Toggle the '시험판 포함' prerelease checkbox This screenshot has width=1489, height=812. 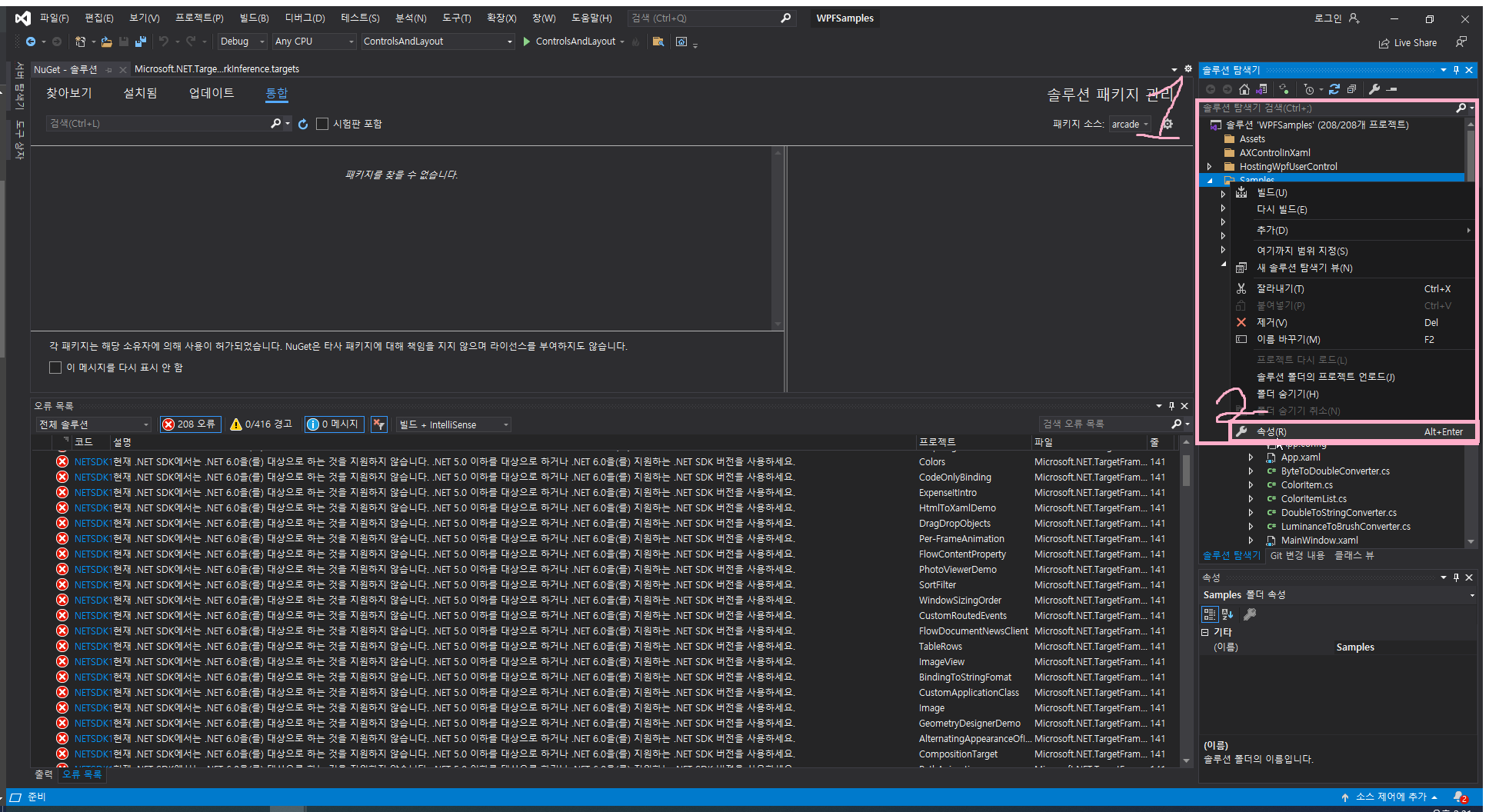[x=322, y=124]
